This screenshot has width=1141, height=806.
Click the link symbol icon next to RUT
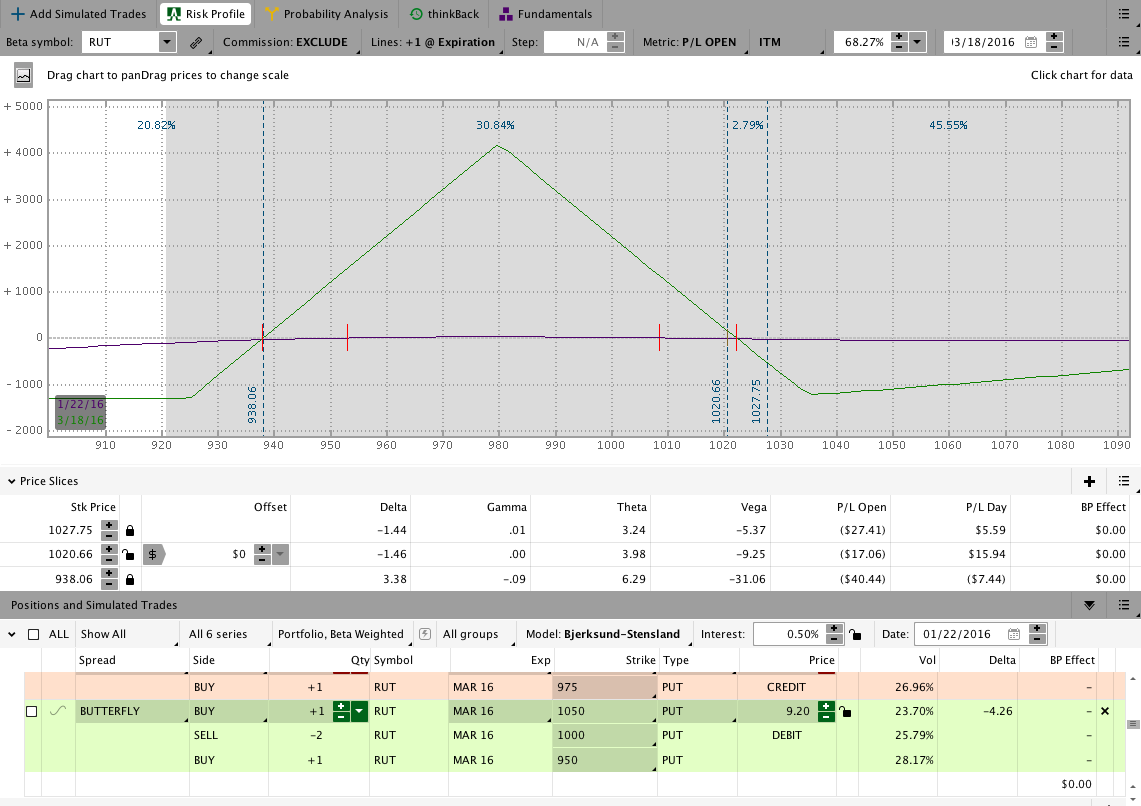point(196,42)
